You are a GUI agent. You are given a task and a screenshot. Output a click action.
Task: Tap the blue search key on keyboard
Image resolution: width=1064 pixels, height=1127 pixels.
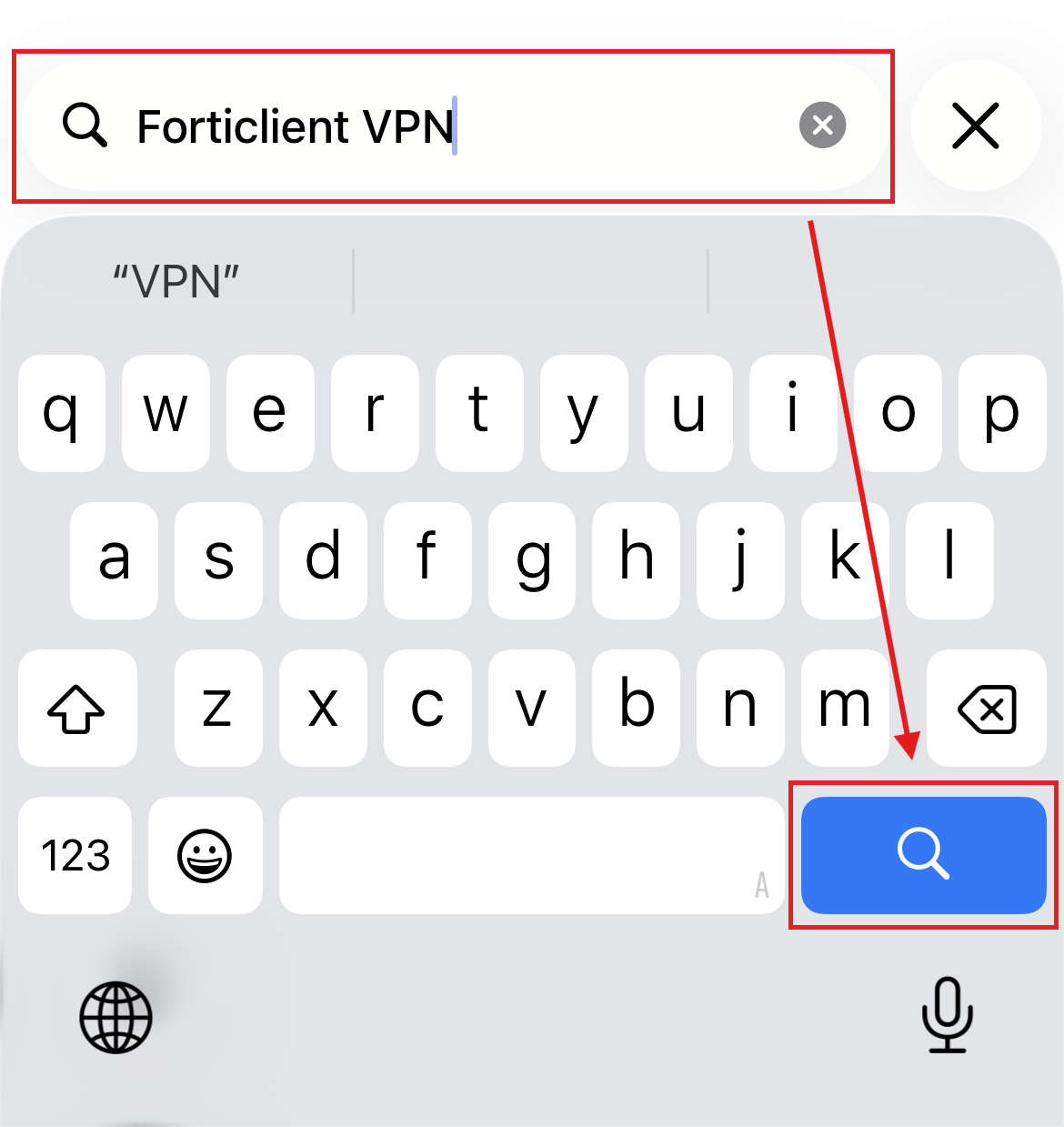click(x=923, y=855)
